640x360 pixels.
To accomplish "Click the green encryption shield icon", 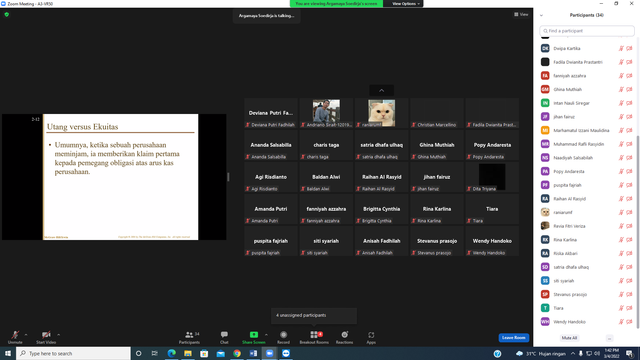I will click(7, 14).
